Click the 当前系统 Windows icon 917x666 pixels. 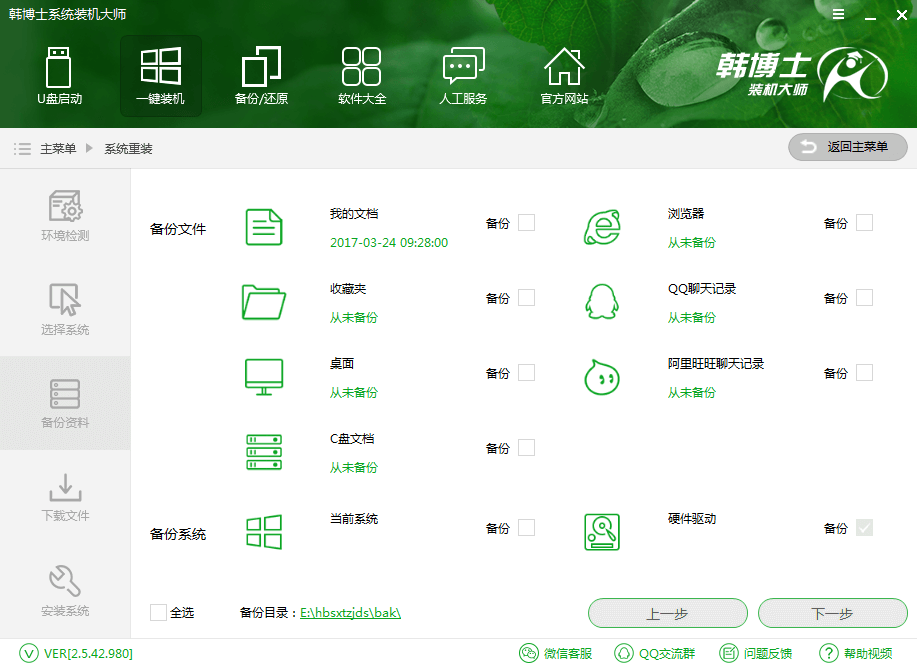click(x=264, y=532)
